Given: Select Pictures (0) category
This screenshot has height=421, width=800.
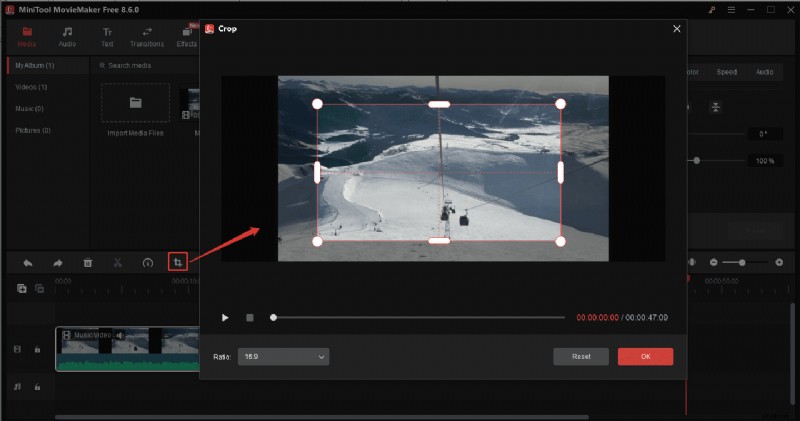Looking at the screenshot, I should 33,131.
